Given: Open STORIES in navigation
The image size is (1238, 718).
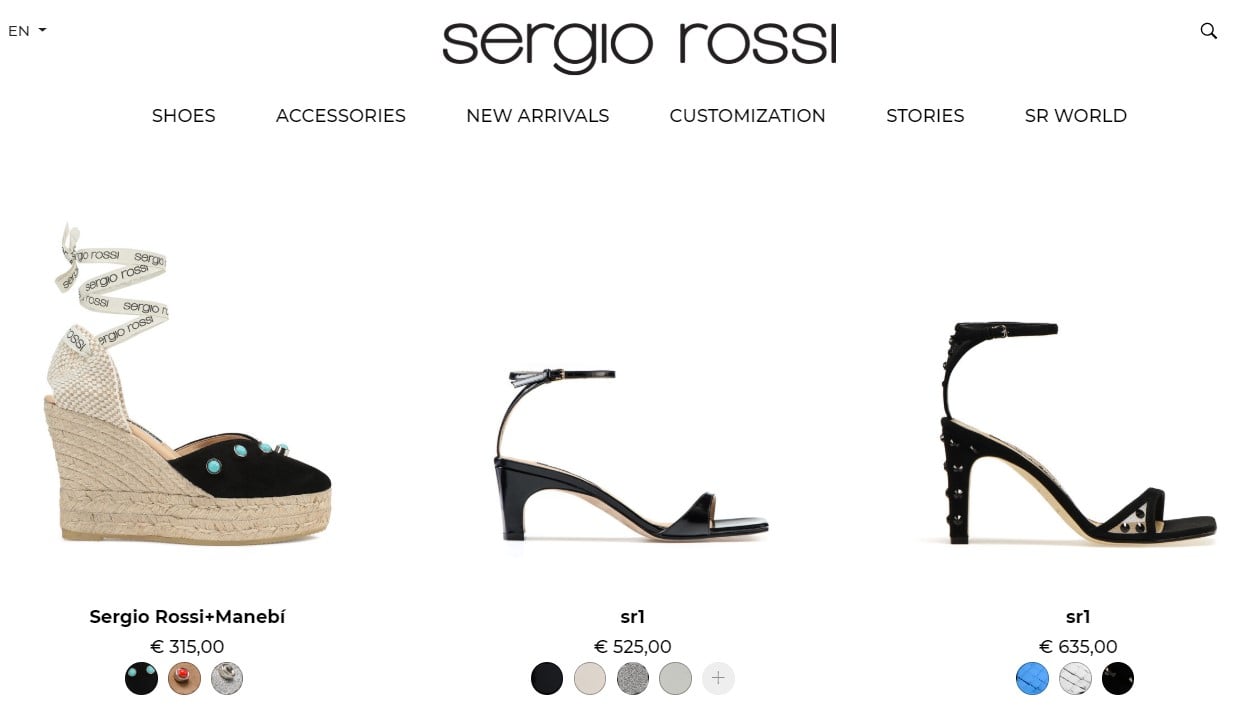Looking at the screenshot, I should pyautogui.click(x=925, y=116).
